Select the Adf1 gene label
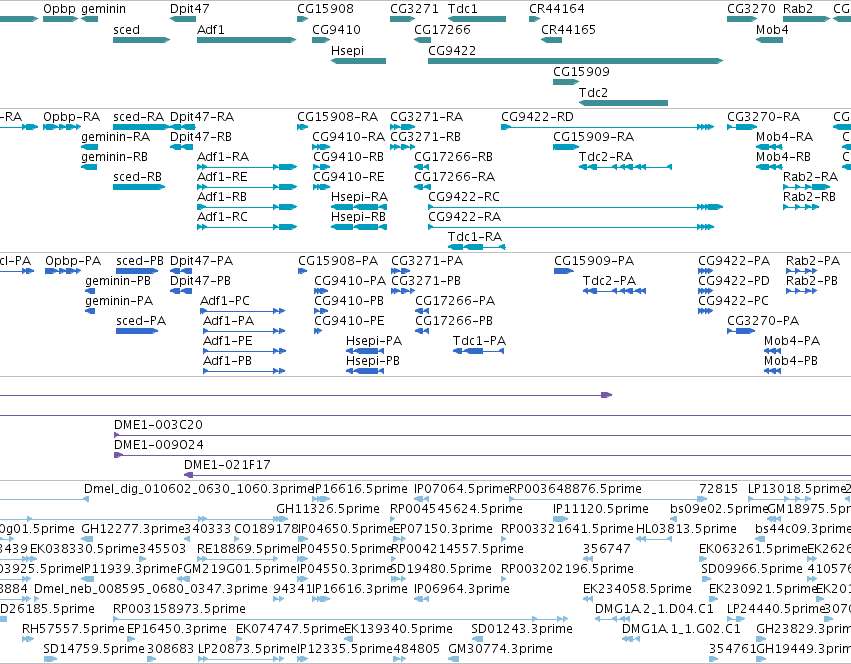Screen dimensions: 851x664 coord(211,30)
